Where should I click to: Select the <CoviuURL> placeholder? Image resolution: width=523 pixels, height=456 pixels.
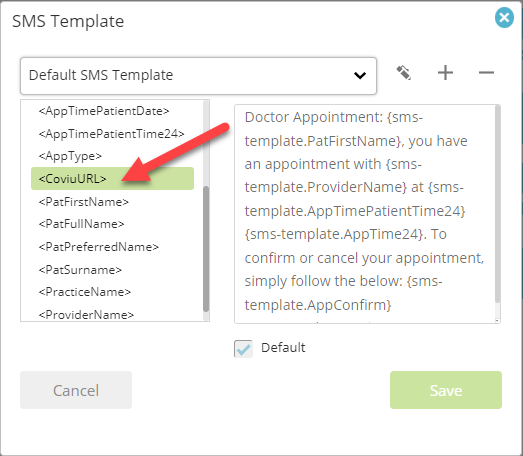pos(112,178)
